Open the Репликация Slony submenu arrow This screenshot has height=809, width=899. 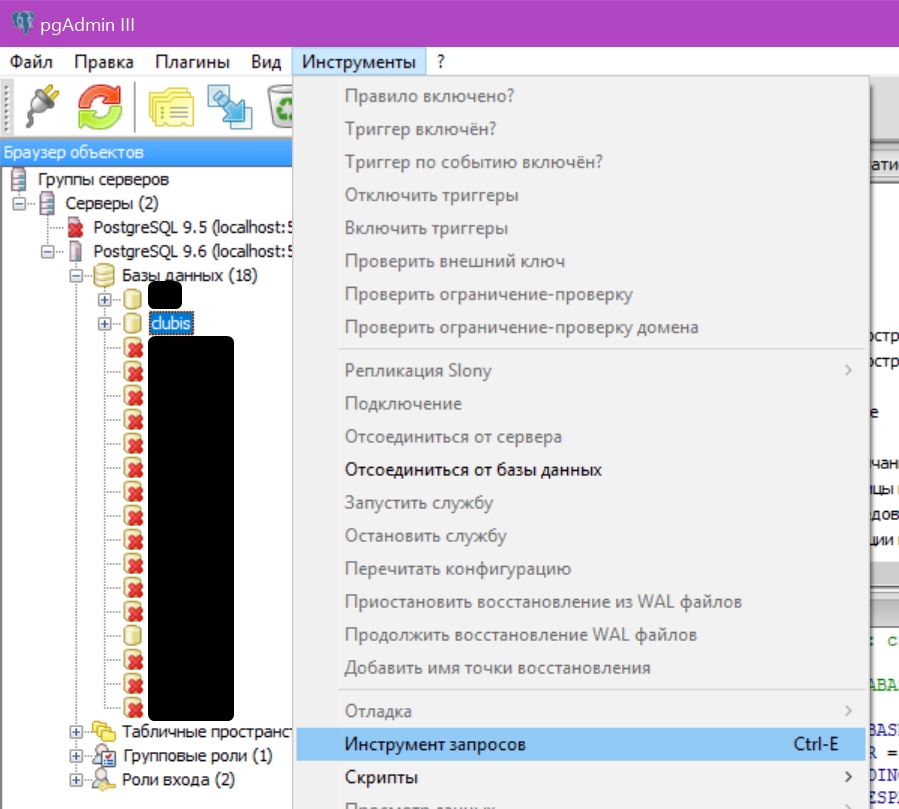(848, 370)
